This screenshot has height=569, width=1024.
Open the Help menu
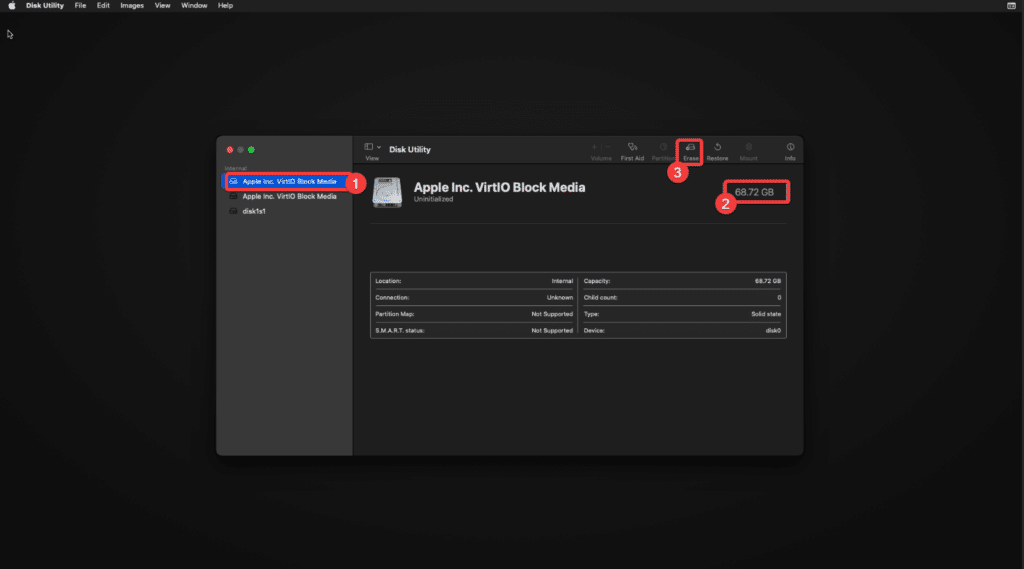225,6
